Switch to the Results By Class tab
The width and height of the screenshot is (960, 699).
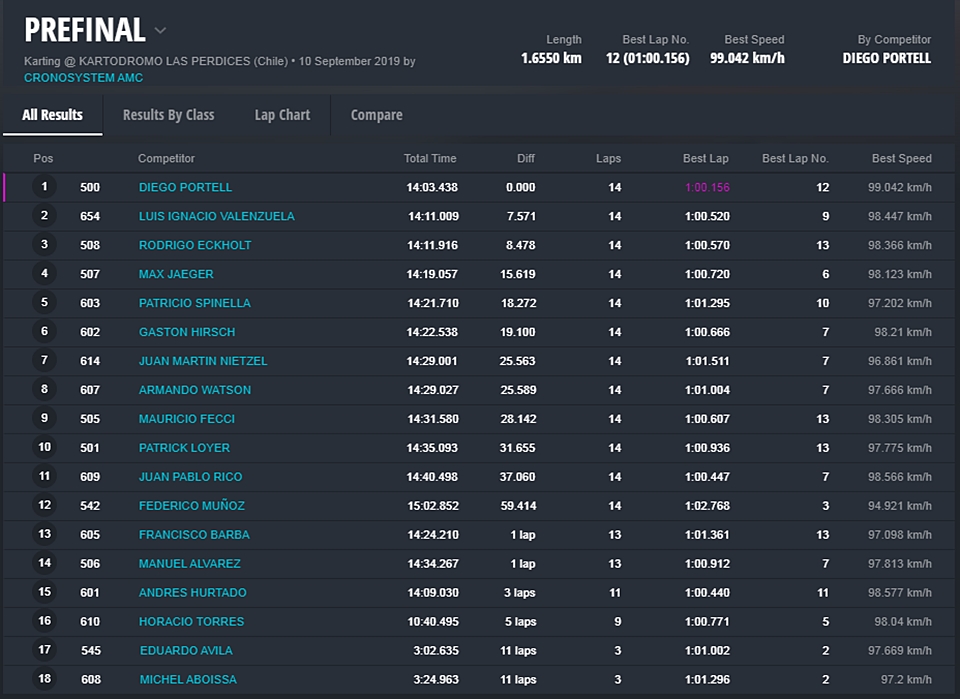coord(168,115)
